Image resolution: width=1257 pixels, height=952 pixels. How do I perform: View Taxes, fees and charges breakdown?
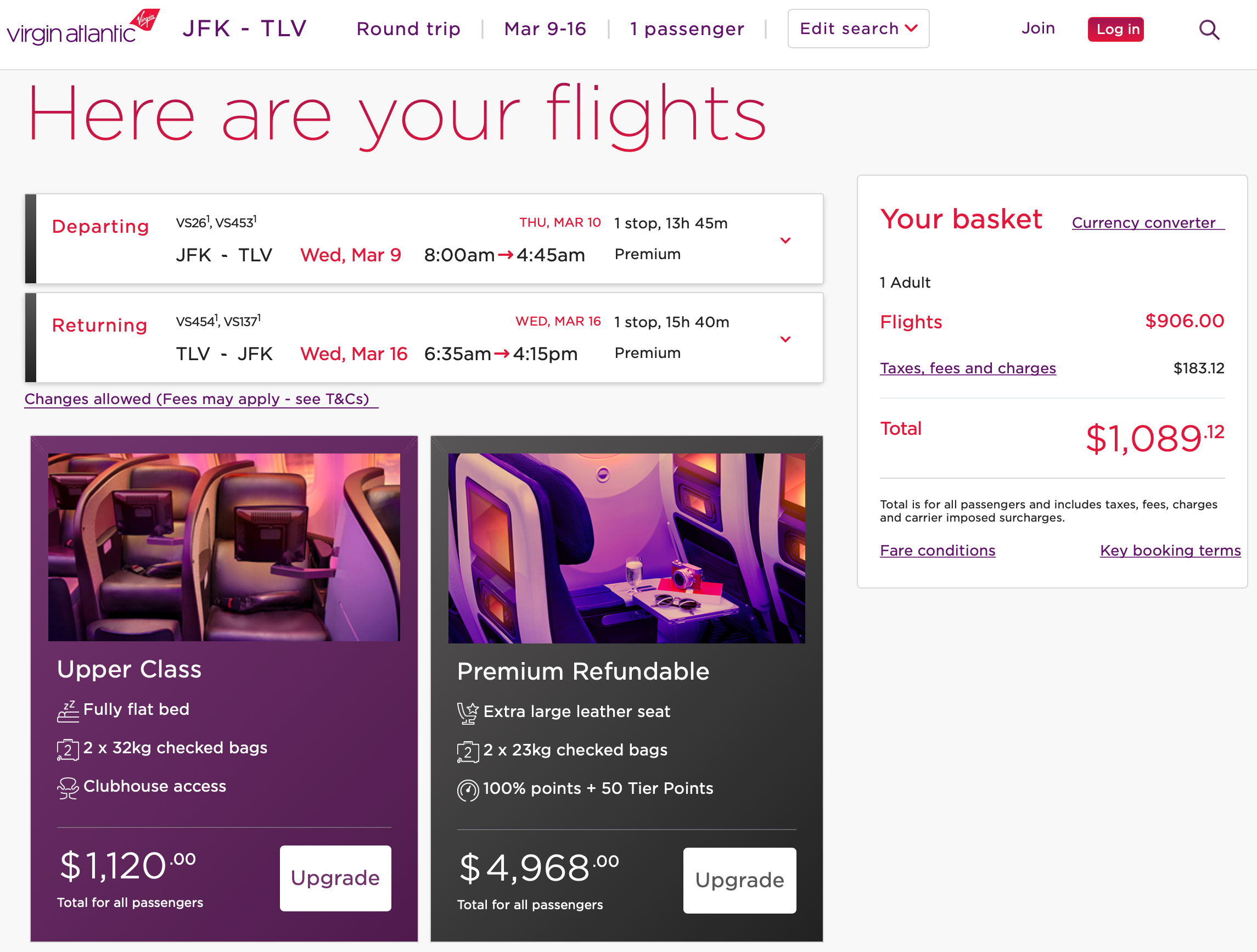(x=968, y=368)
